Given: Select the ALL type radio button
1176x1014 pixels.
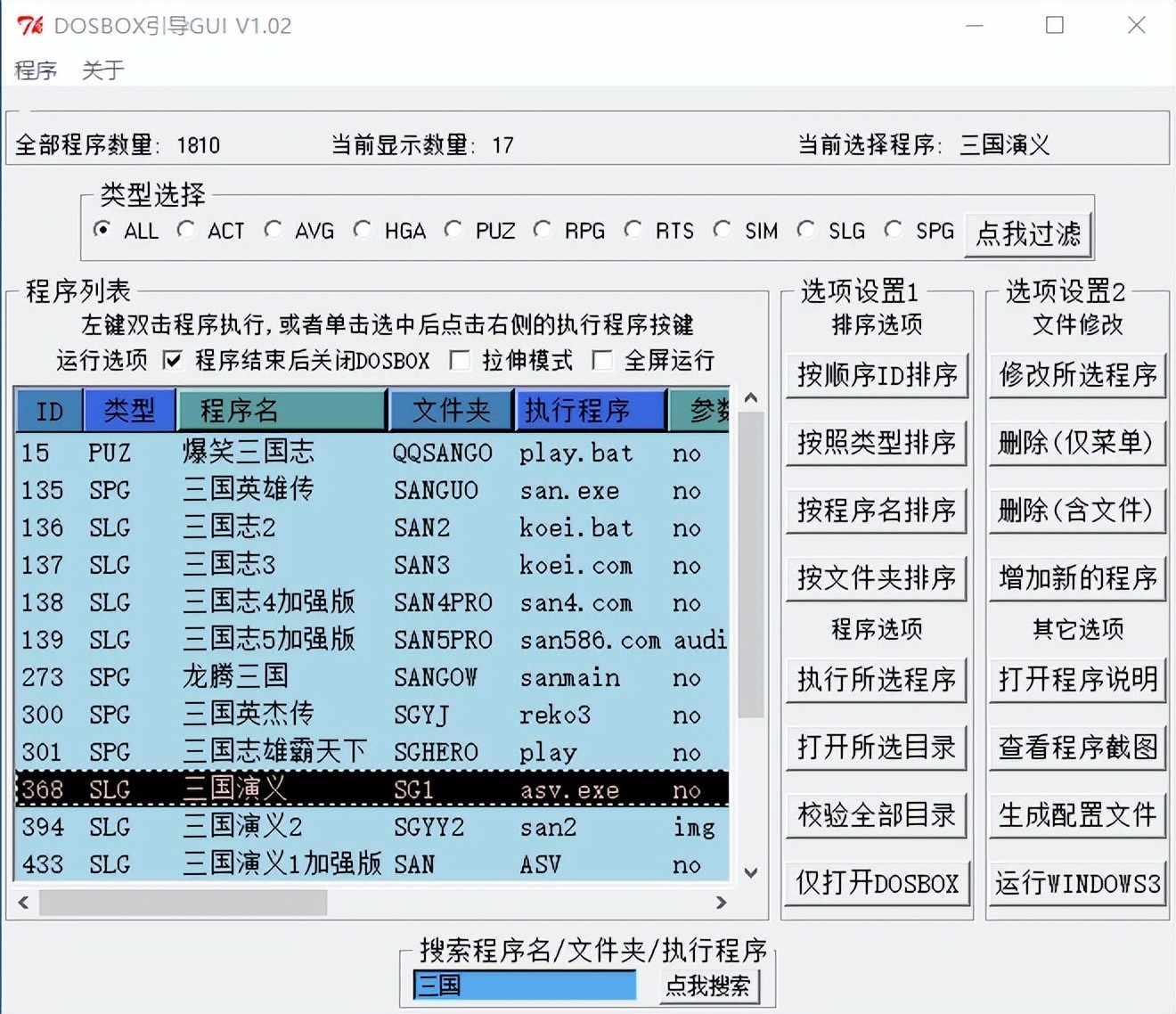Looking at the screenshot, I should pos(102,230).
